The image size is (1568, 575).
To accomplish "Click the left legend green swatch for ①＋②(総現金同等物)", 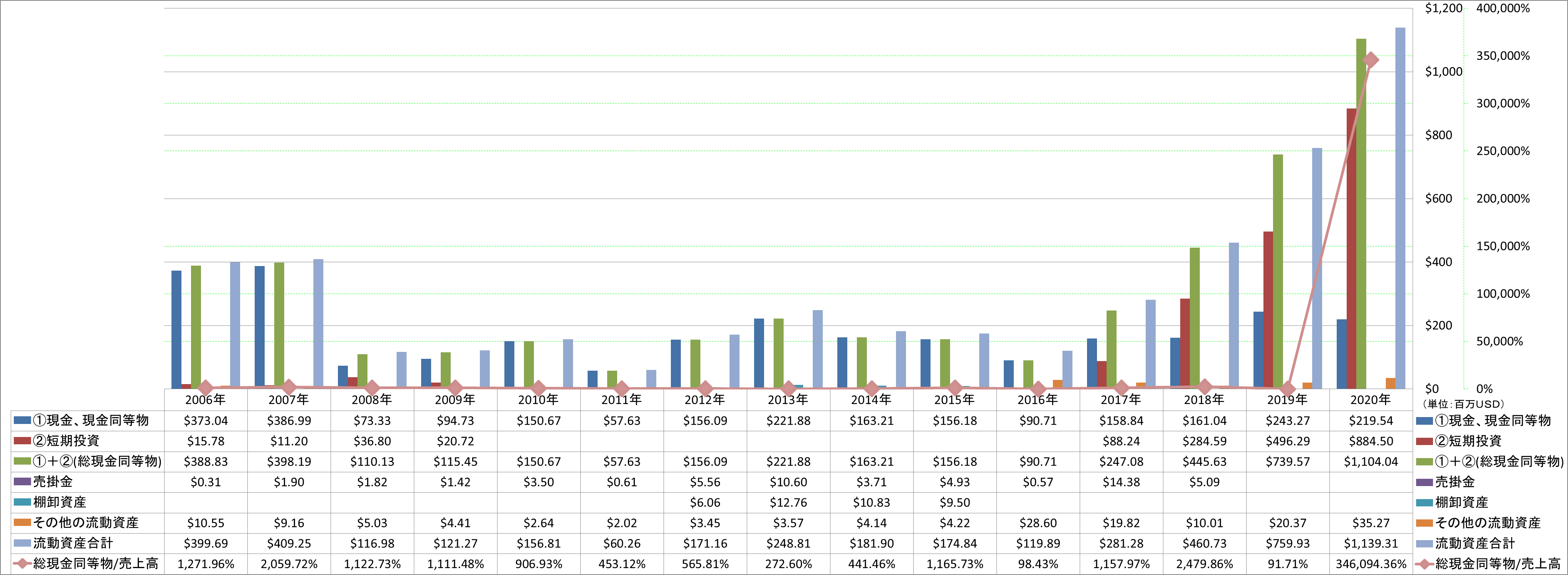I will point(23,461).
